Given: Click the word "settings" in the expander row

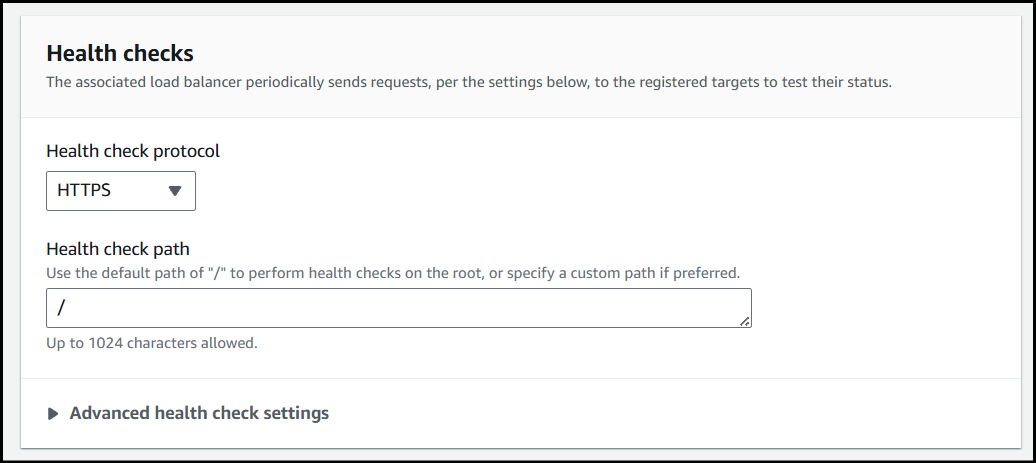Looking at the screenshot, I should pyautogui.click(x=296, y=413).
